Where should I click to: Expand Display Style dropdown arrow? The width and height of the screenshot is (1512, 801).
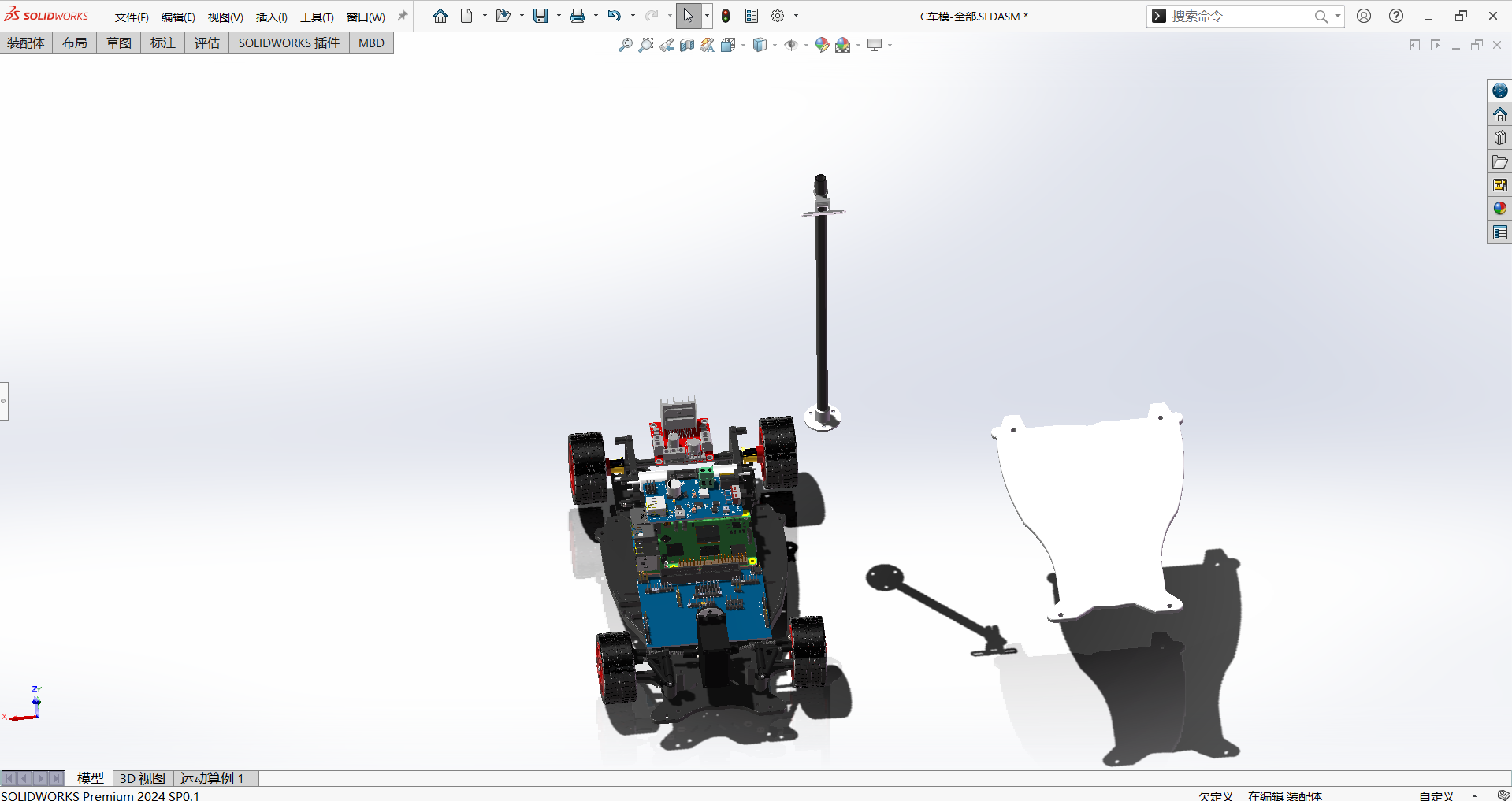pyautogui.click(x=775, y=45)
